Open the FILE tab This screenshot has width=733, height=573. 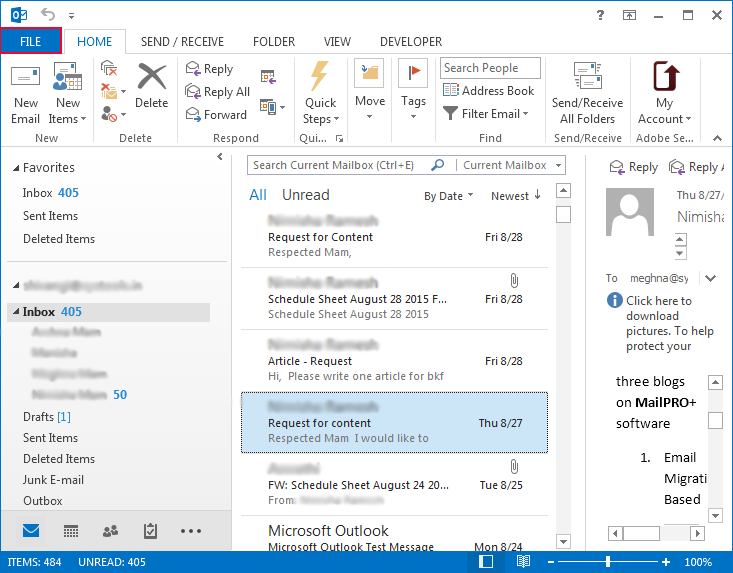[31, 42]
